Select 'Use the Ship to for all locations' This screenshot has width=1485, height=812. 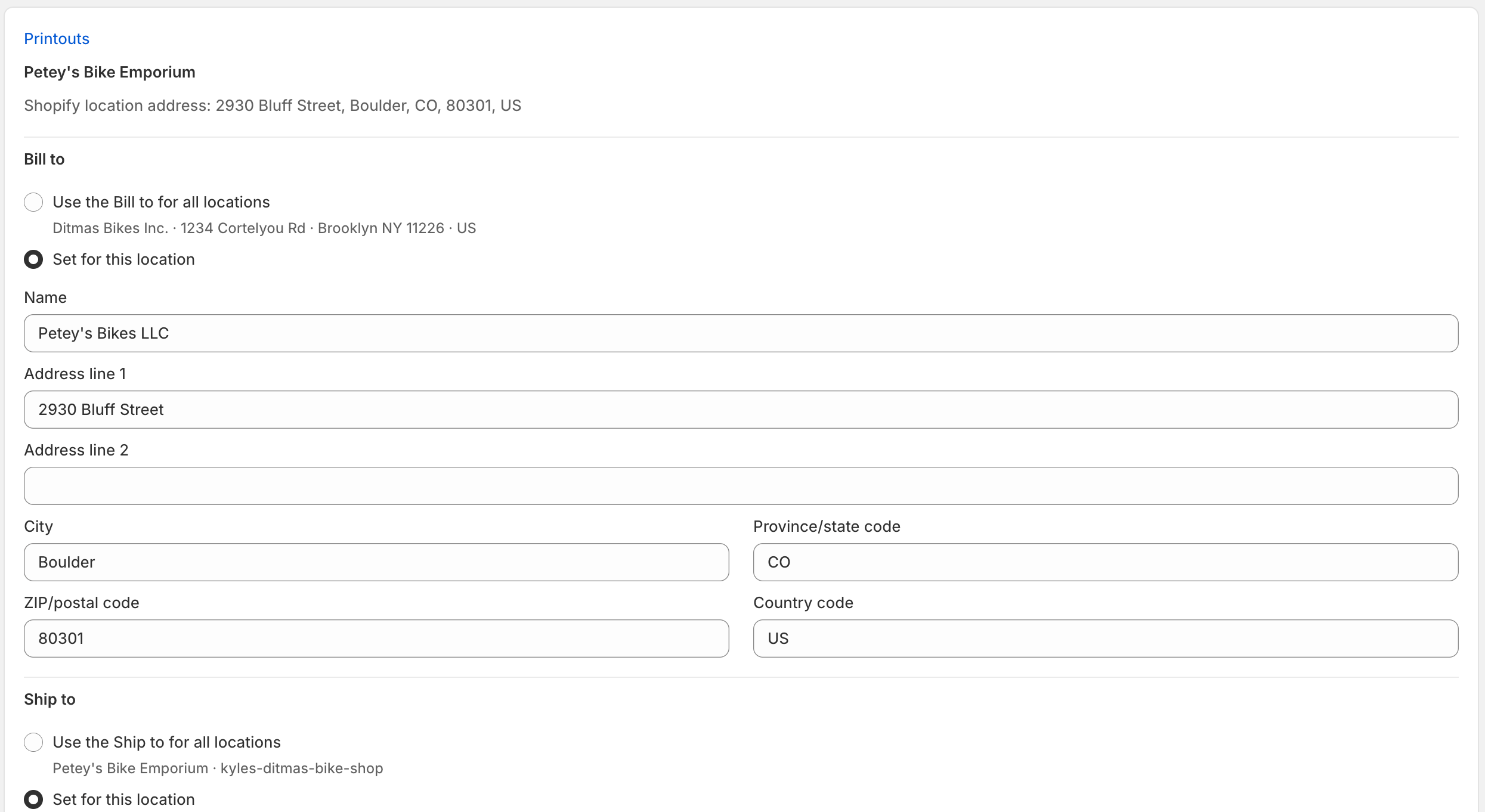(34, 742)
